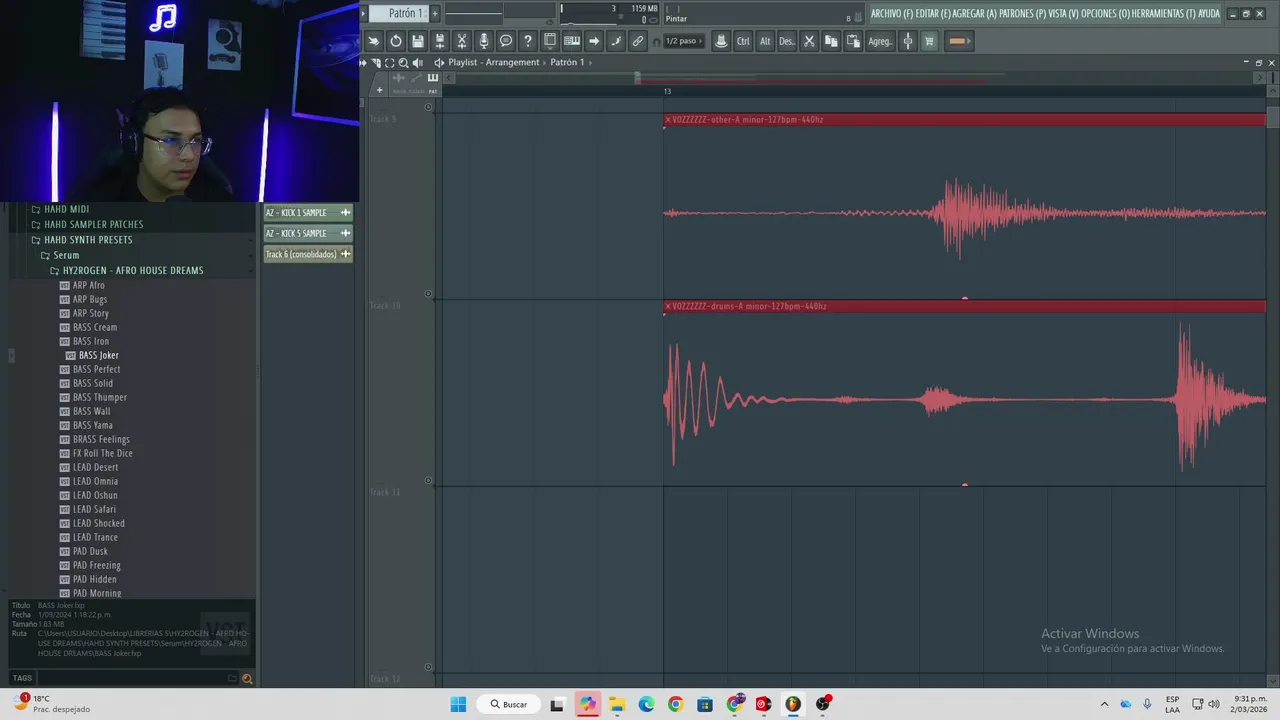Click the undo history circular arrow icon
The image size is (1280, 720).
(396, 41)
